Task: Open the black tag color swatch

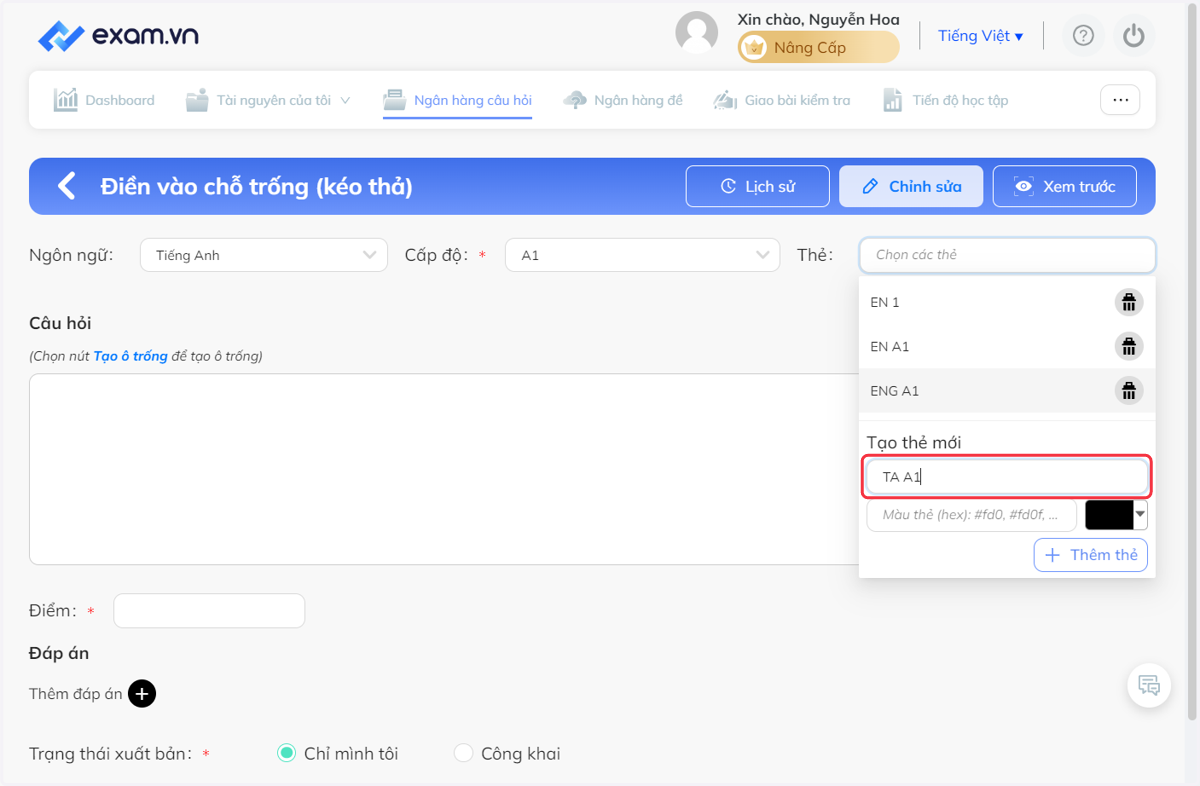Action: point(1109,515)
